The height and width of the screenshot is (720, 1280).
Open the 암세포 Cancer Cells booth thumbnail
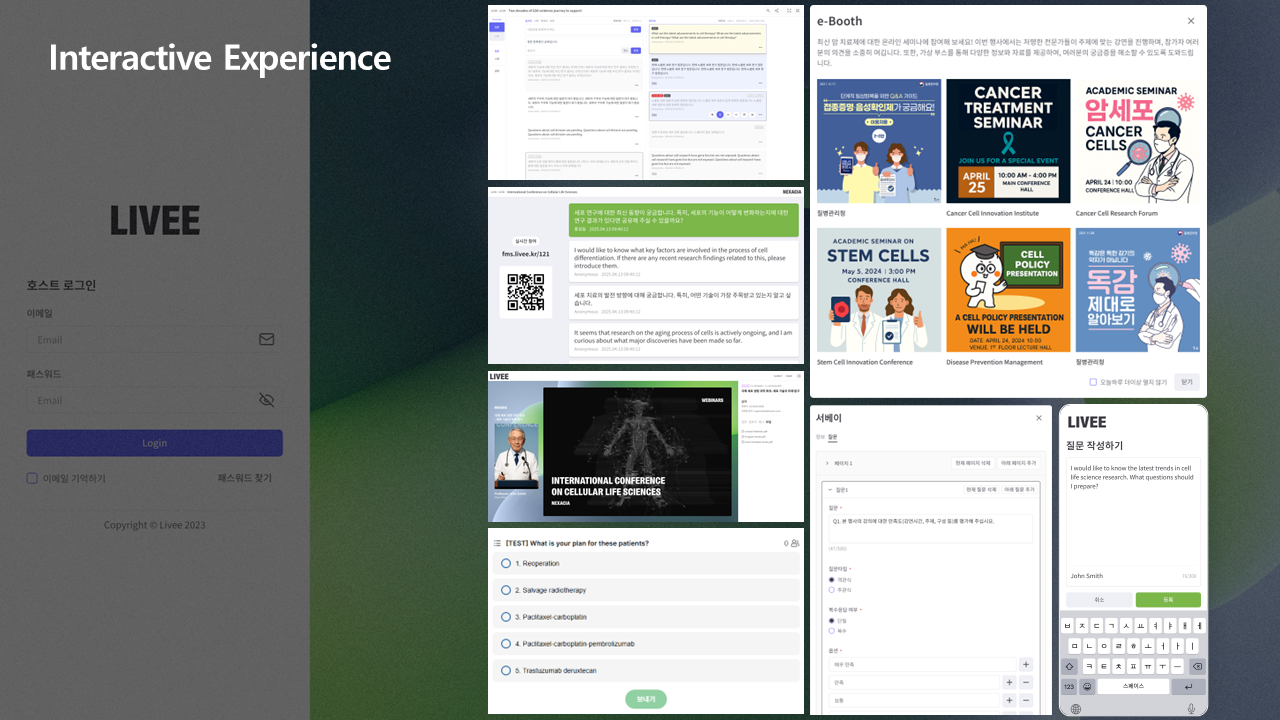1138,141
